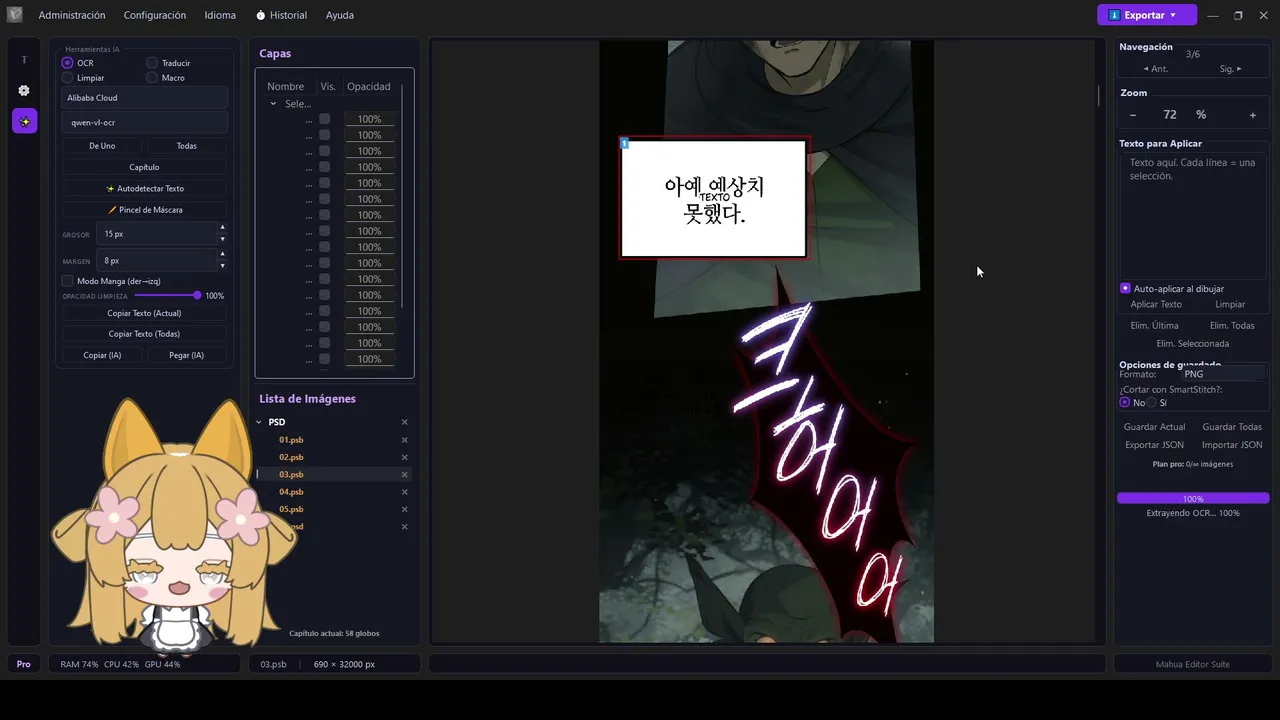Click the Capítulo button

(144, 167)
